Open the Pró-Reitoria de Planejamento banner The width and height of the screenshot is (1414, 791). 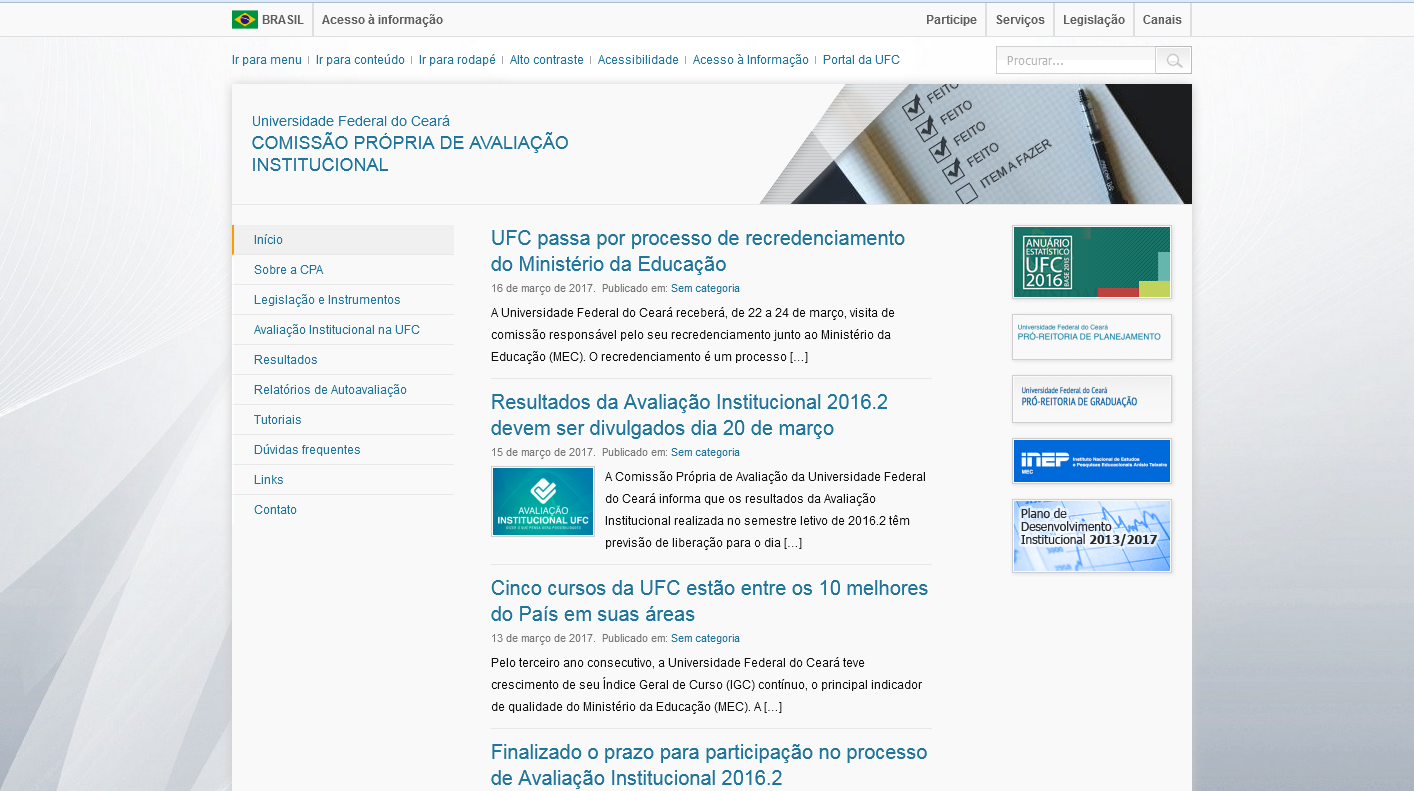click(1092, 337)
